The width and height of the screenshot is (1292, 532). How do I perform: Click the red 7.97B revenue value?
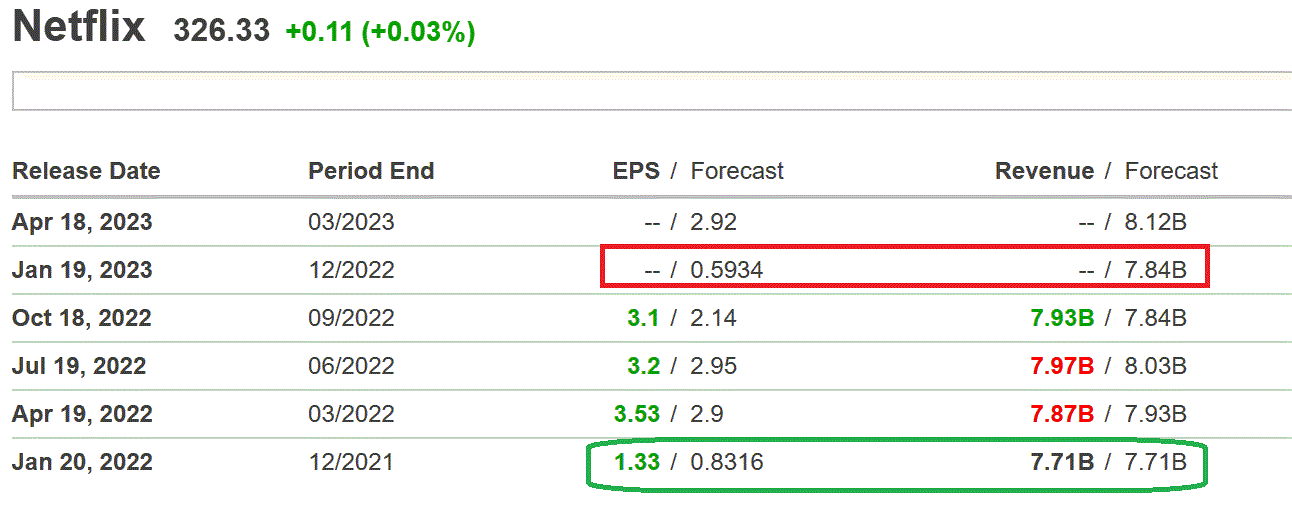[1062, 366]
